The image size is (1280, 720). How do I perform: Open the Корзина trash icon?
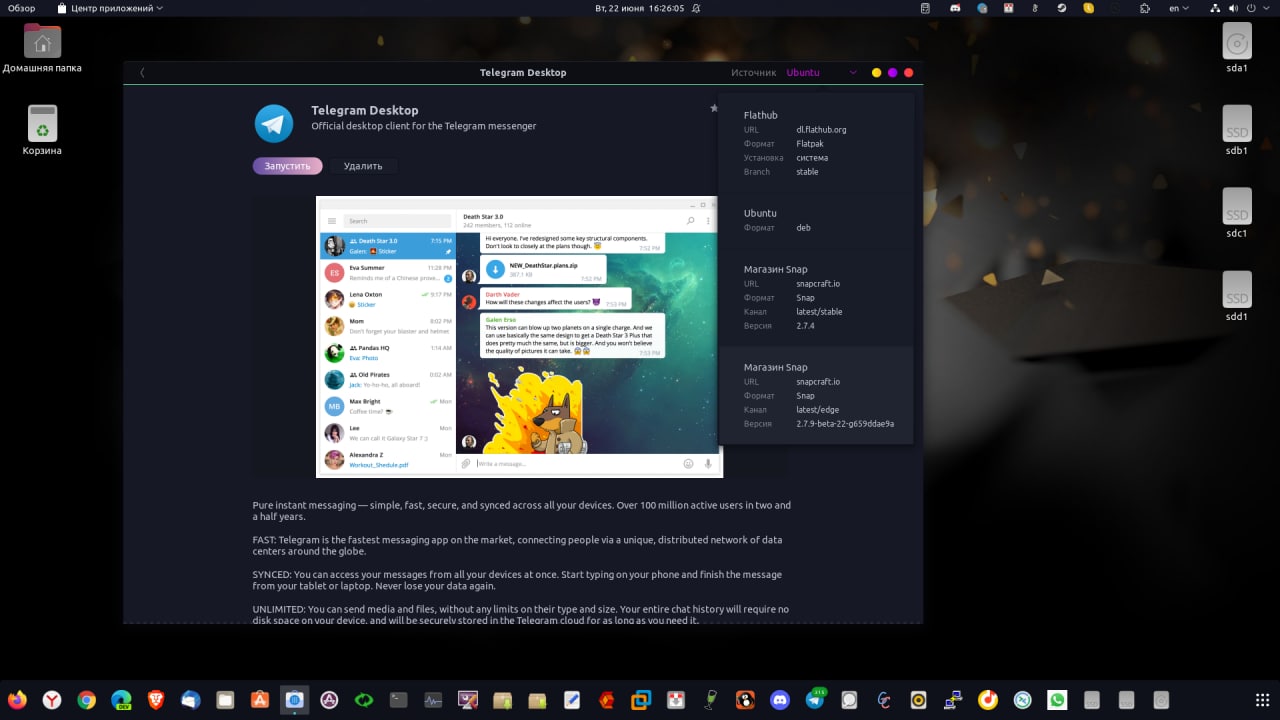click(x=42, y=130)
